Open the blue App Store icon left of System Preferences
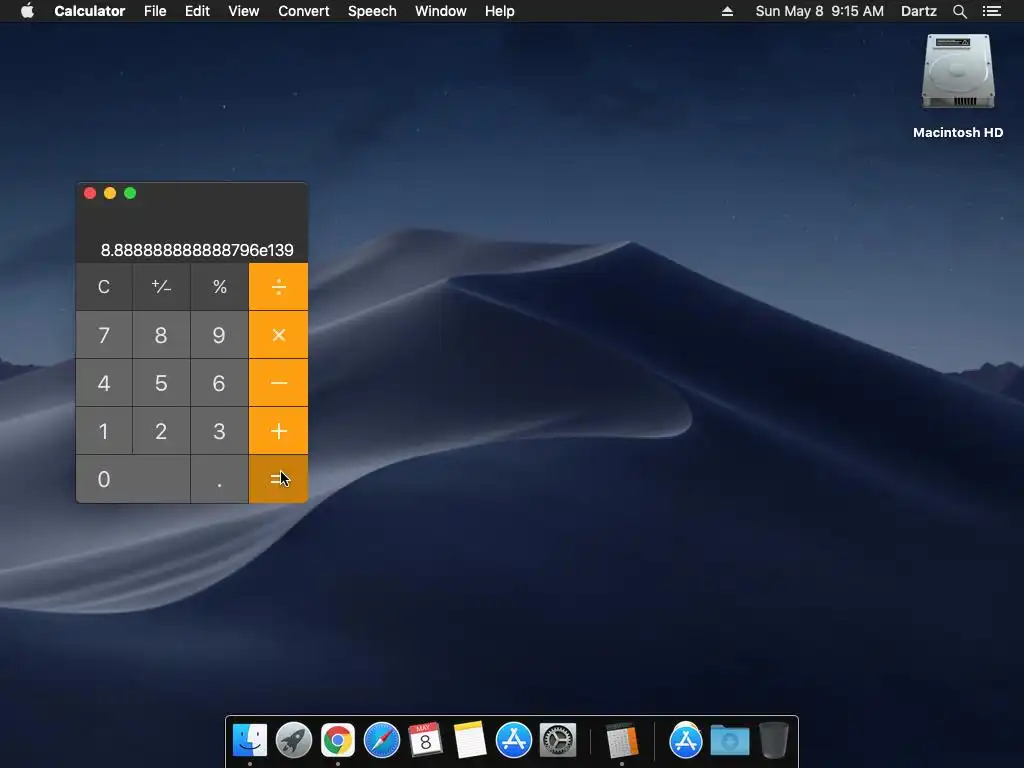Image resolution: width=1024 pixels, height=768 pixels. [x=513, y=740]
